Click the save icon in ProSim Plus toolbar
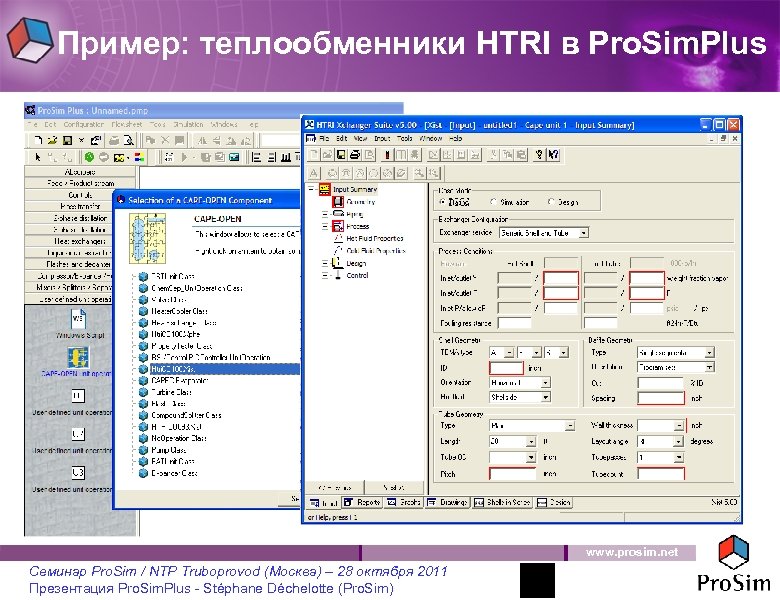This screenshot has height=600, width=780. click(x=67, y=141)
